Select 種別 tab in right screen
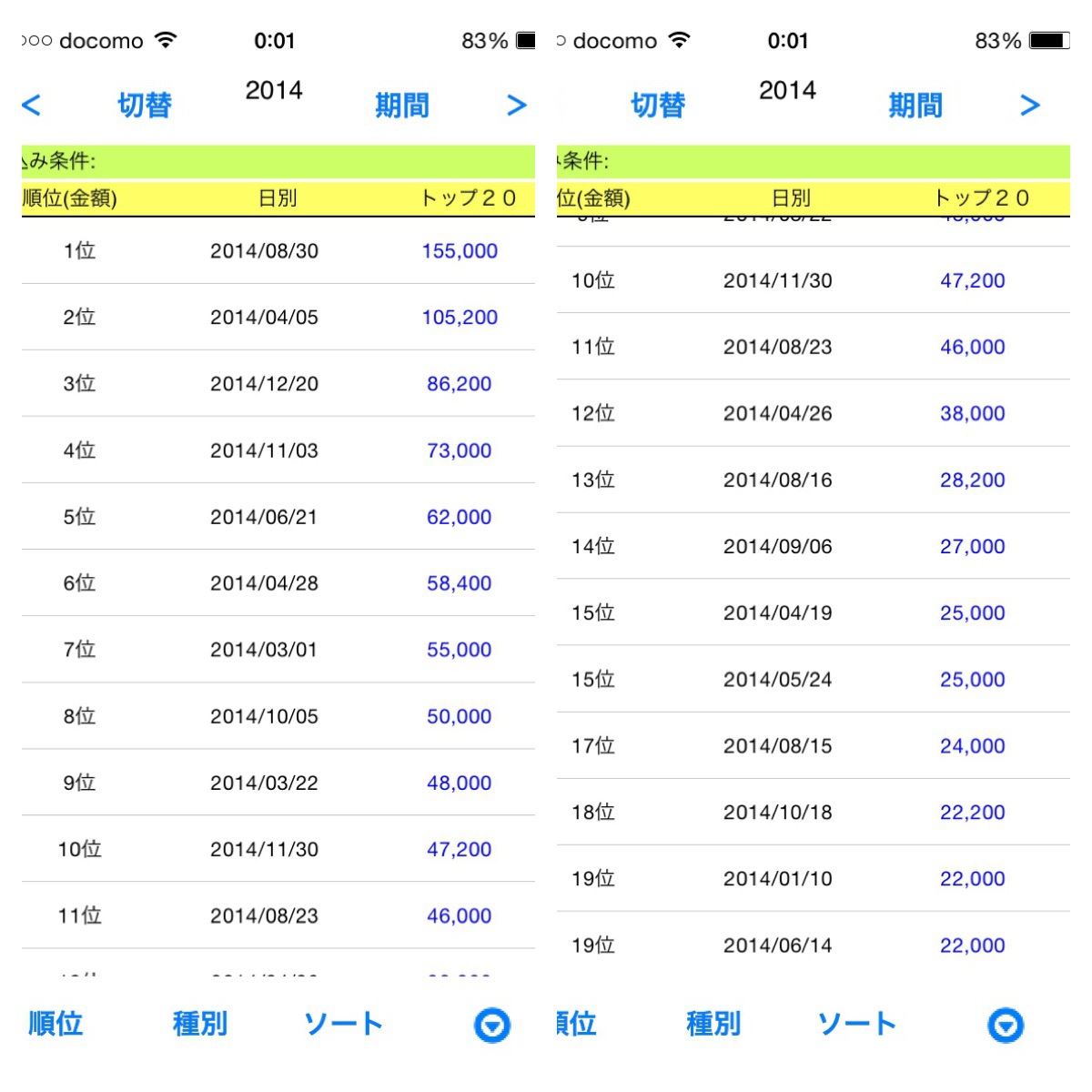1092x1092 pixels. coord(713,1024)
